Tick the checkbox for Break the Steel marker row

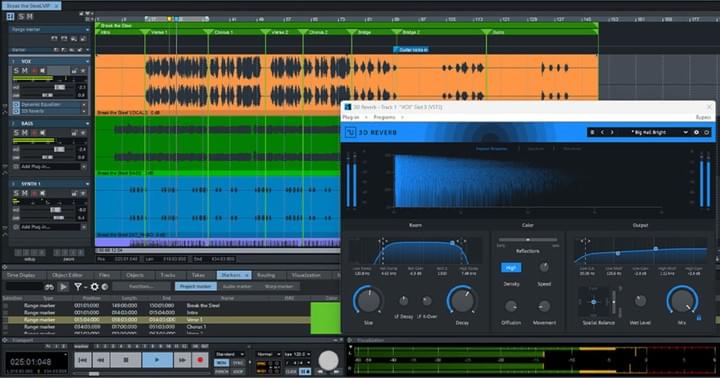pyautogui.click(x=5, y=305)
